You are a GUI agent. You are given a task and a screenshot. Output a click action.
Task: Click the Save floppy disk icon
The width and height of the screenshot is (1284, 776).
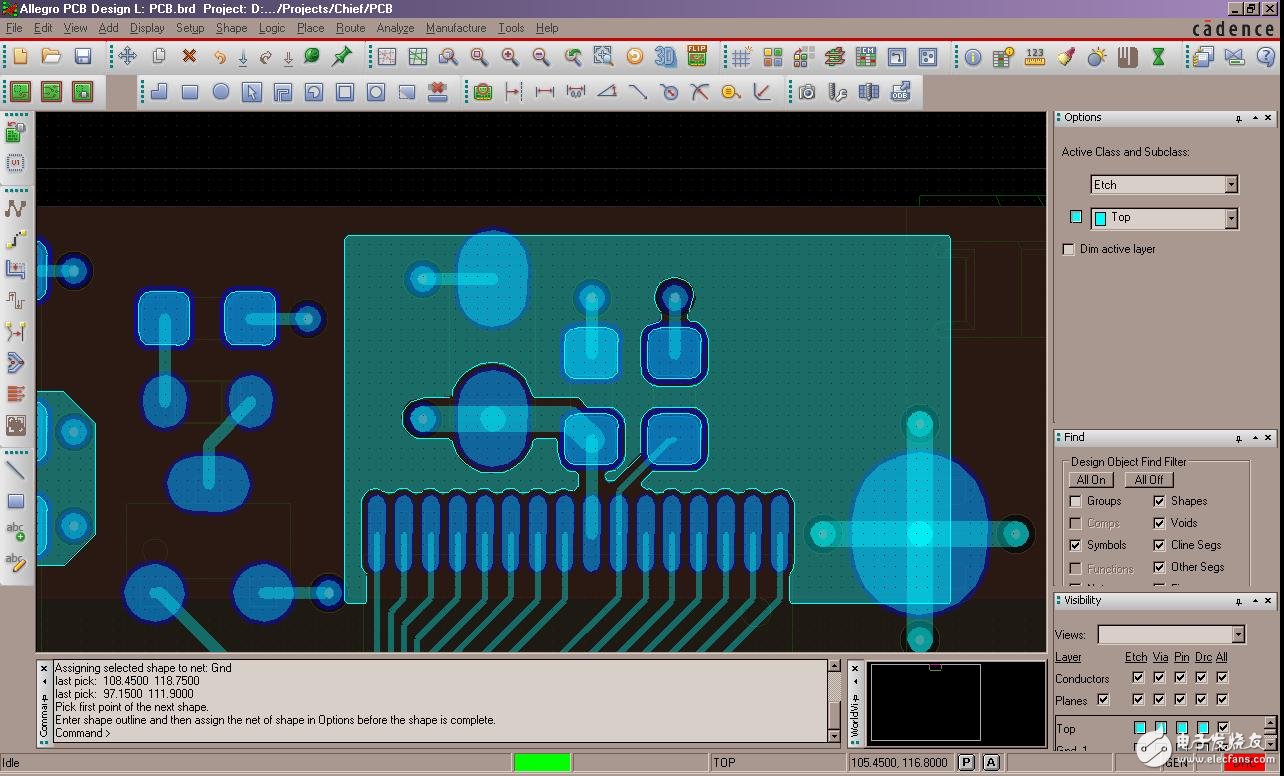coord(83,57)
